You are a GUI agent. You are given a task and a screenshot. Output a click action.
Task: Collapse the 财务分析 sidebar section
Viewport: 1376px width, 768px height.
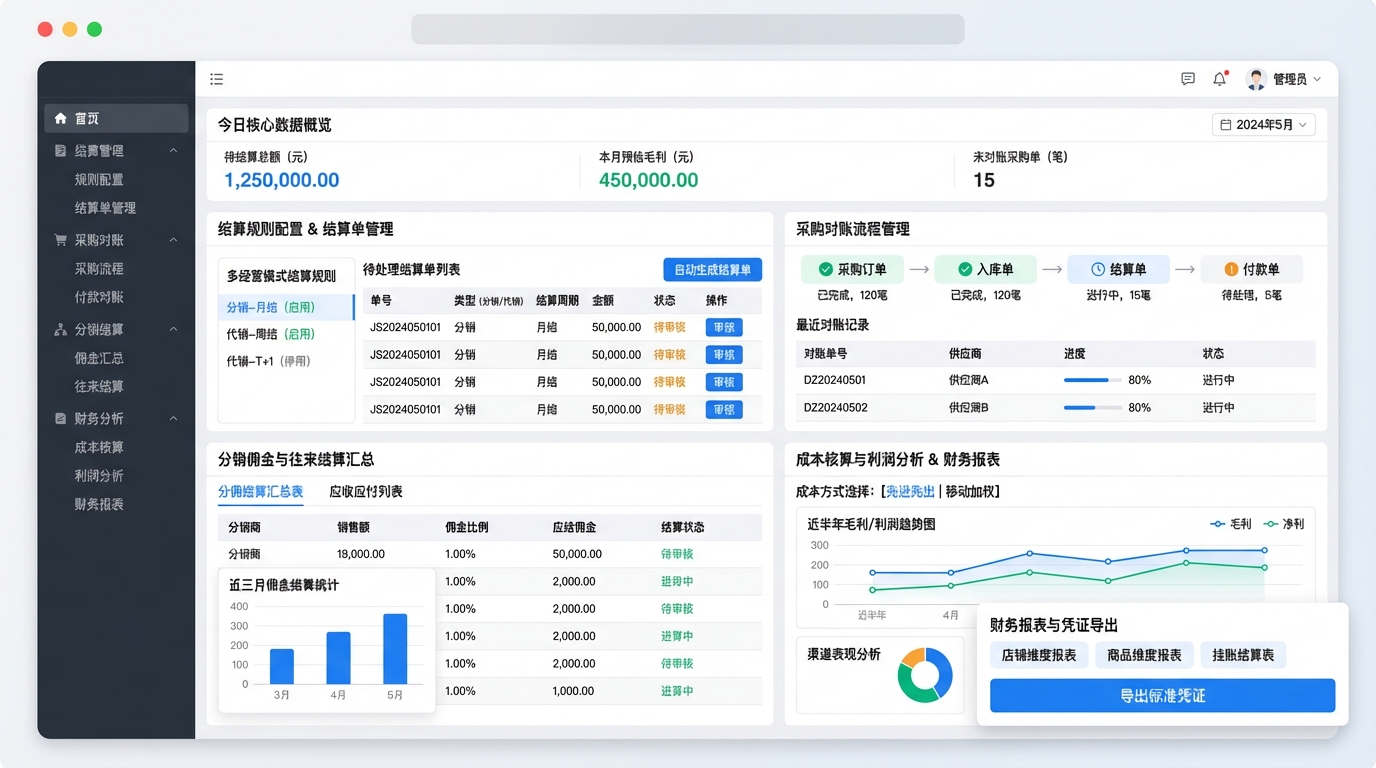[173, 418]
